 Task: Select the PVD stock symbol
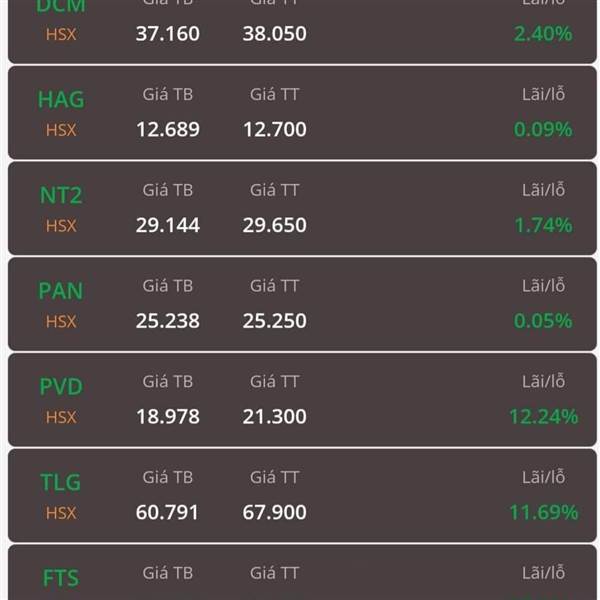(x=61, y=386)
